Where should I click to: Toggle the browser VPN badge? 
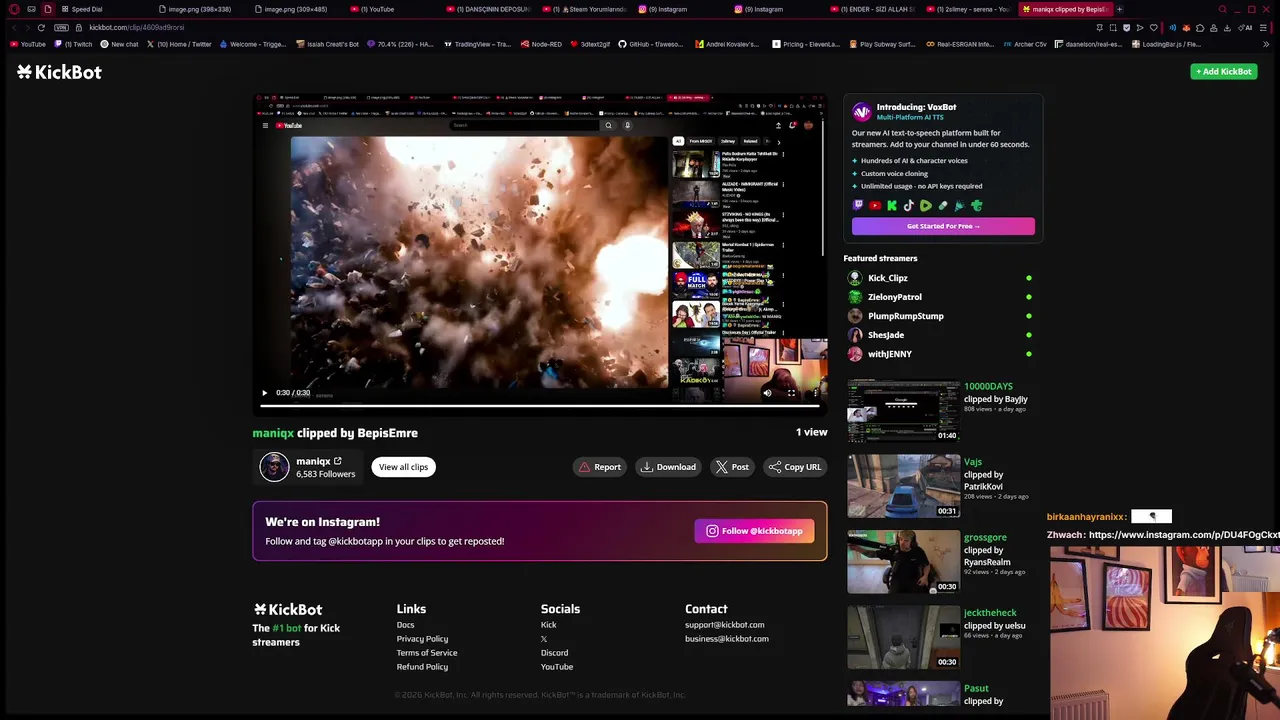[x=62, y=27]
